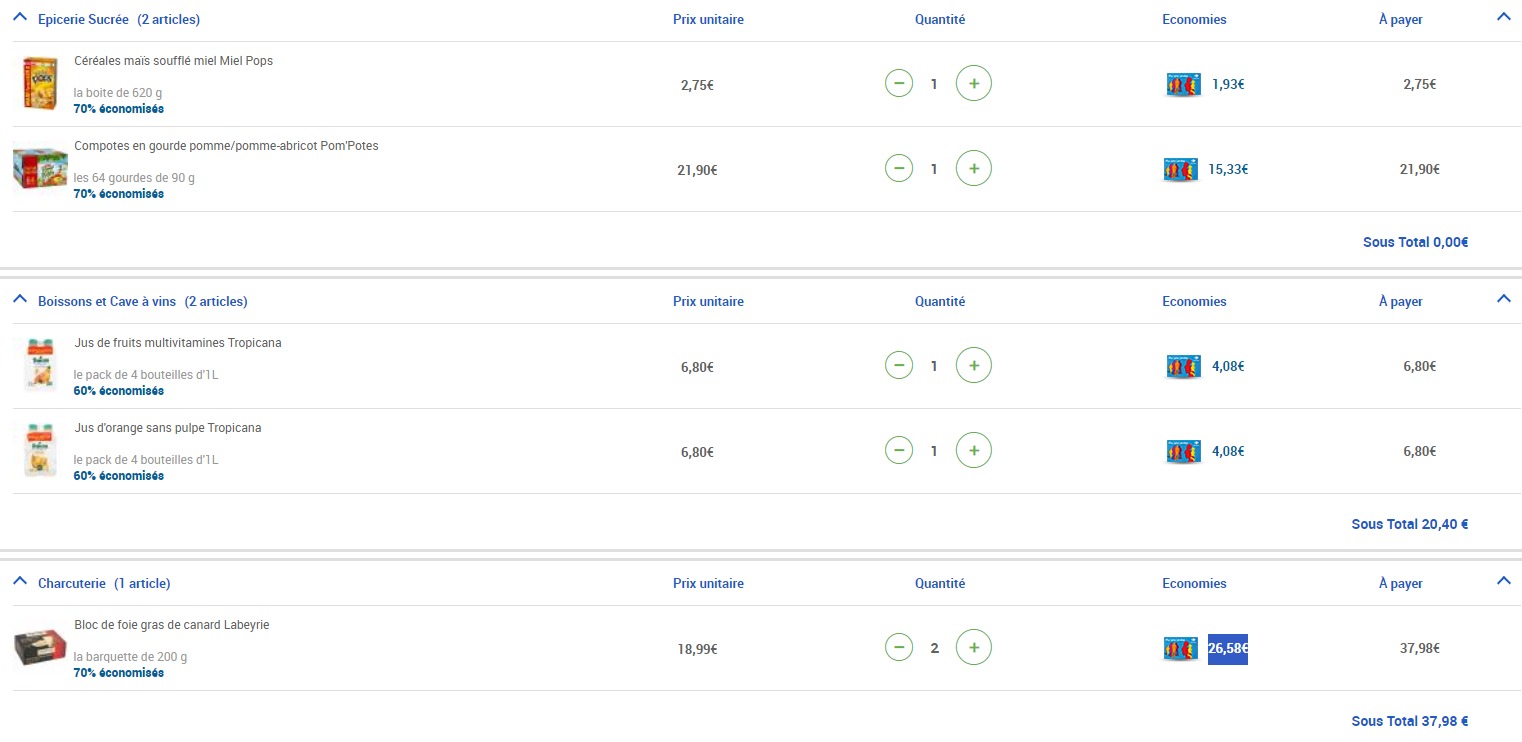Collapse Charcuterie section with right chevron
This screenshot has width=1522, height=742.
[x=1503, y=580]
